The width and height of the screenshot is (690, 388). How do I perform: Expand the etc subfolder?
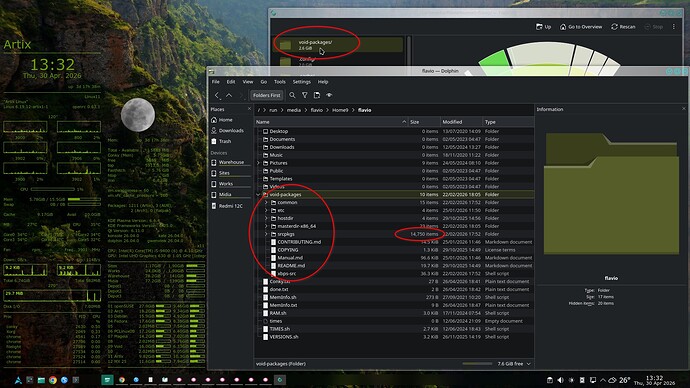266,210
